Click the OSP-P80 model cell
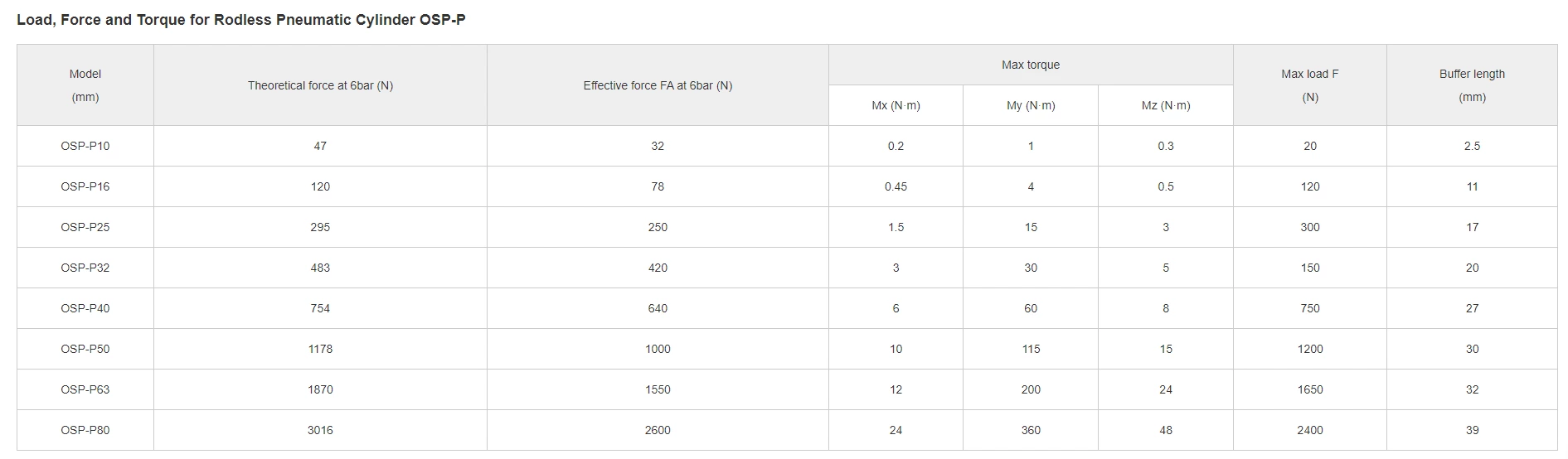1568x459 pixels. tap(85, 430)
